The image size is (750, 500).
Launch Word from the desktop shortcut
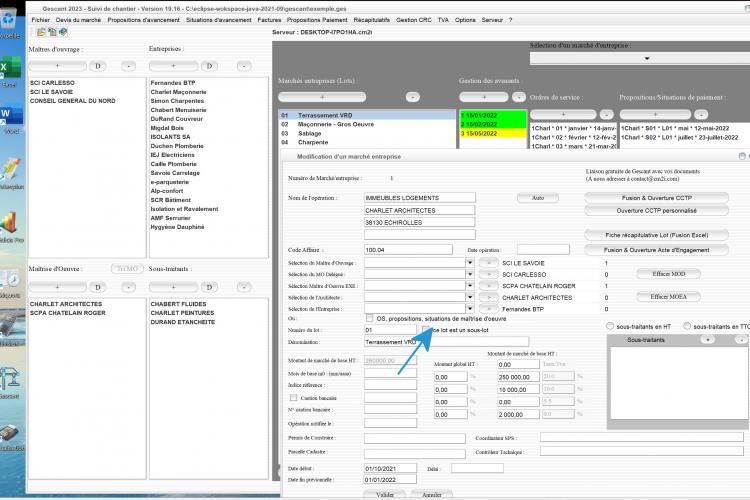[x=11, y=116]
